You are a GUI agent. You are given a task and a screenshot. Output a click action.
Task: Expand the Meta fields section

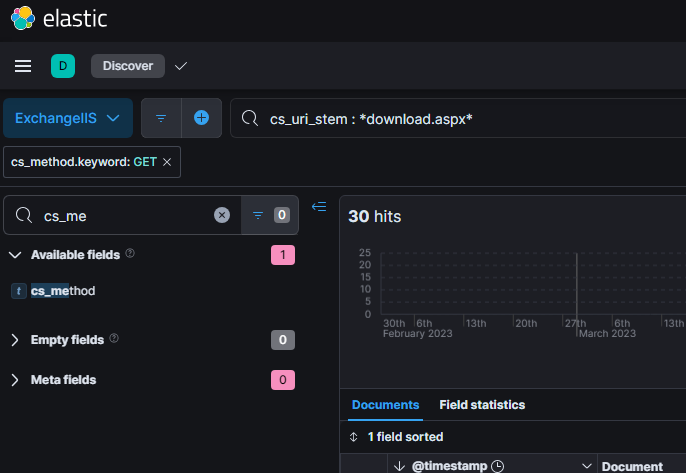pos(15,380)
